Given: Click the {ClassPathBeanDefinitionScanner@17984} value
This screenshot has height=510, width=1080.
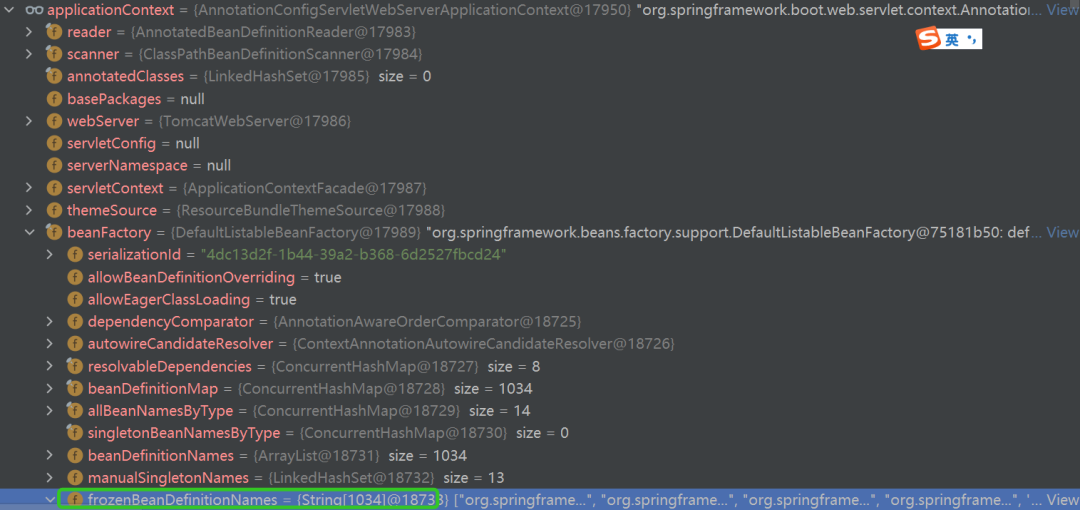Looking at the screenshot, I should pyautogui.click(x=280, y=54).
